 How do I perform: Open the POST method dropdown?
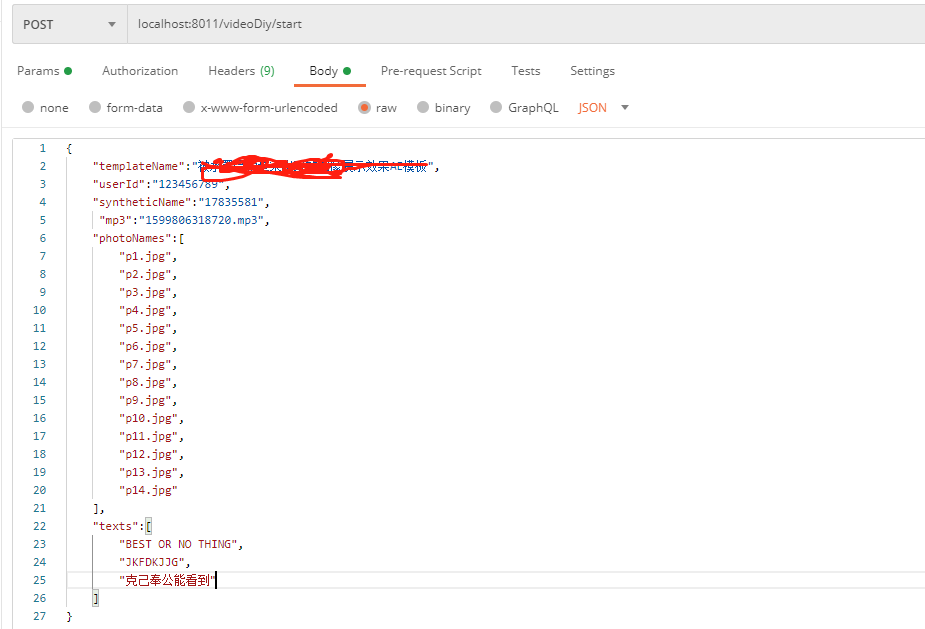click(70, 24)
